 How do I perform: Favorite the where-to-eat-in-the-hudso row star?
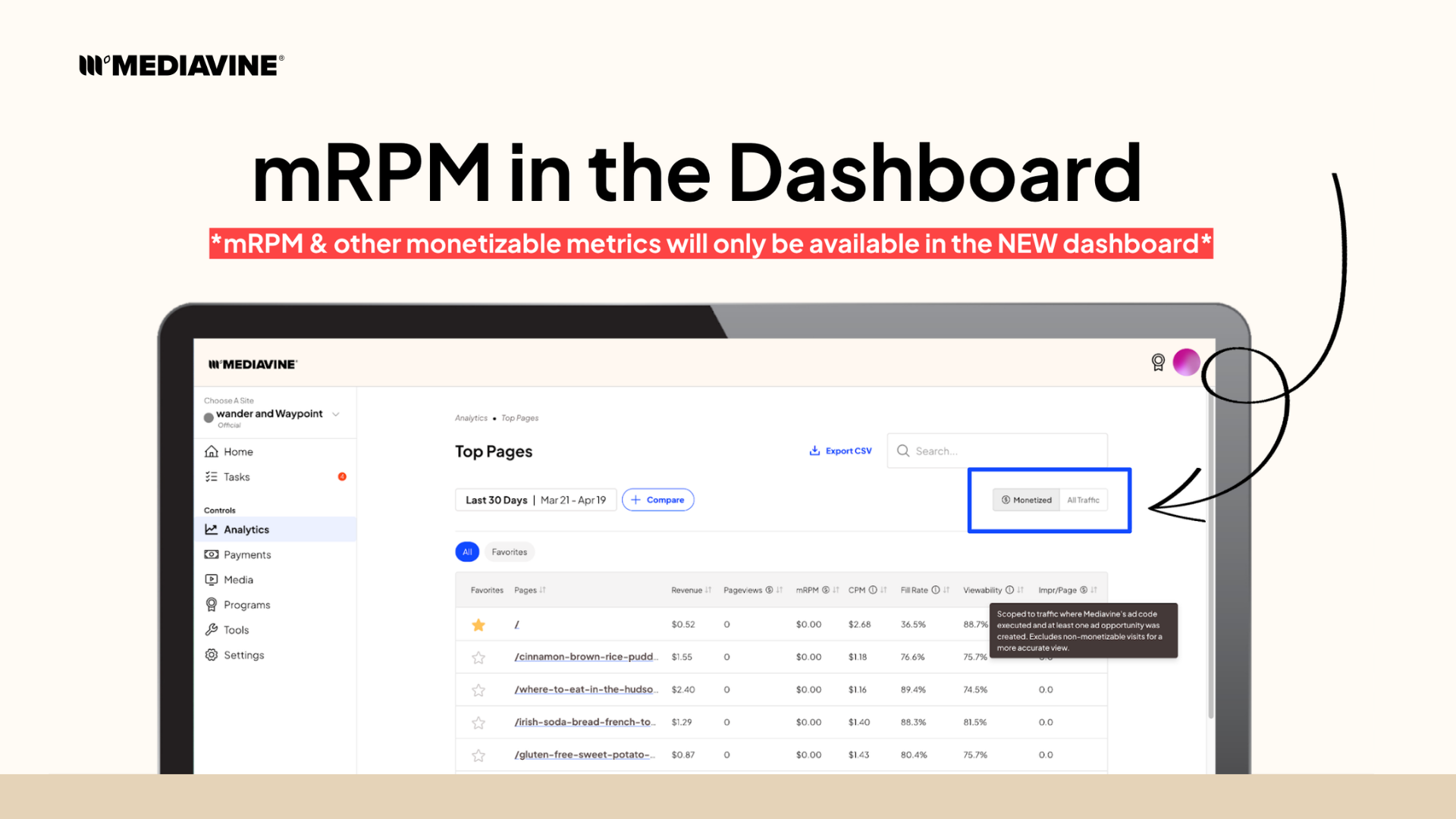479,690
